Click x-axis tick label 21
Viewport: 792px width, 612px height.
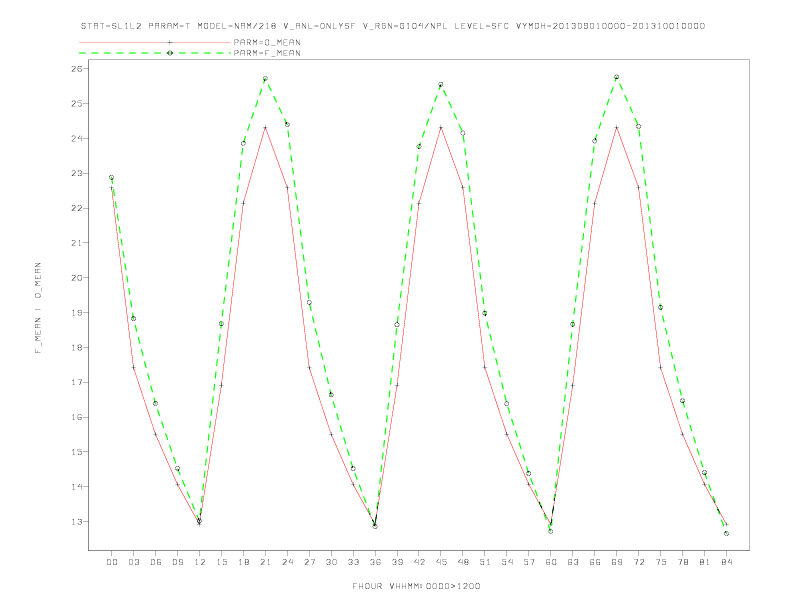265,562
